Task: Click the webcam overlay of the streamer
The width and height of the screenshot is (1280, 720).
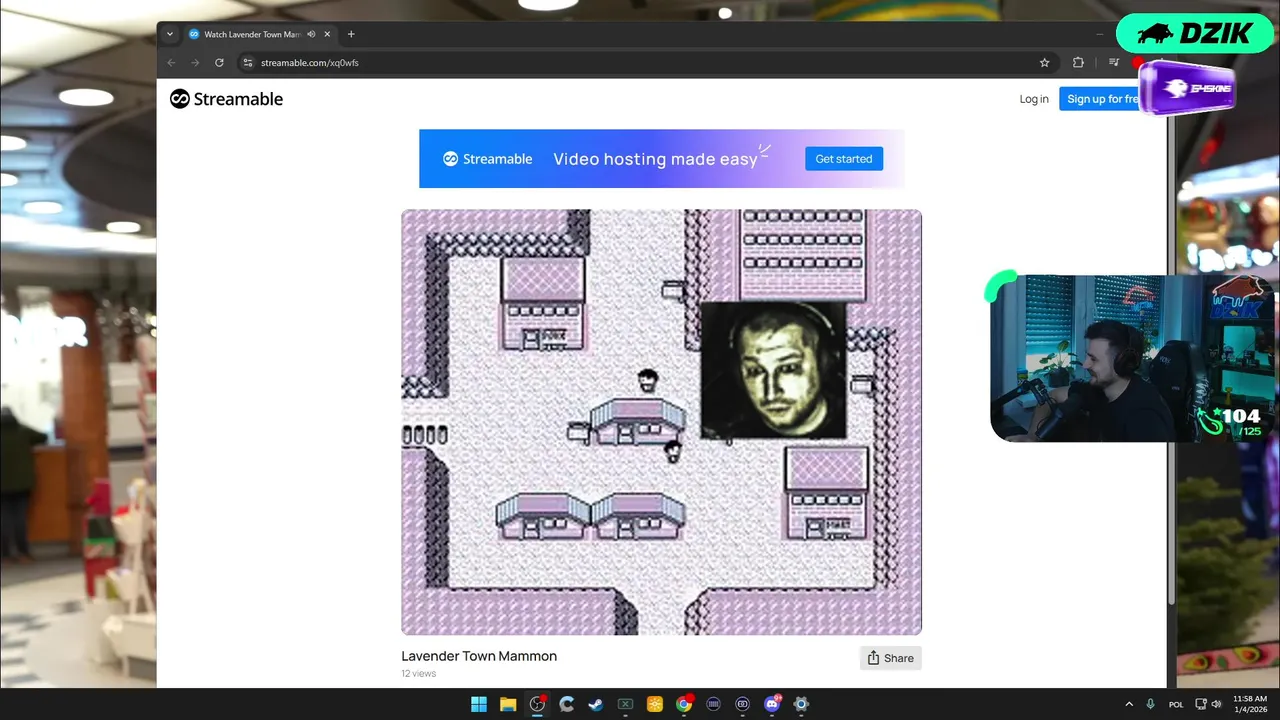Action: [x=1132, y=358]
